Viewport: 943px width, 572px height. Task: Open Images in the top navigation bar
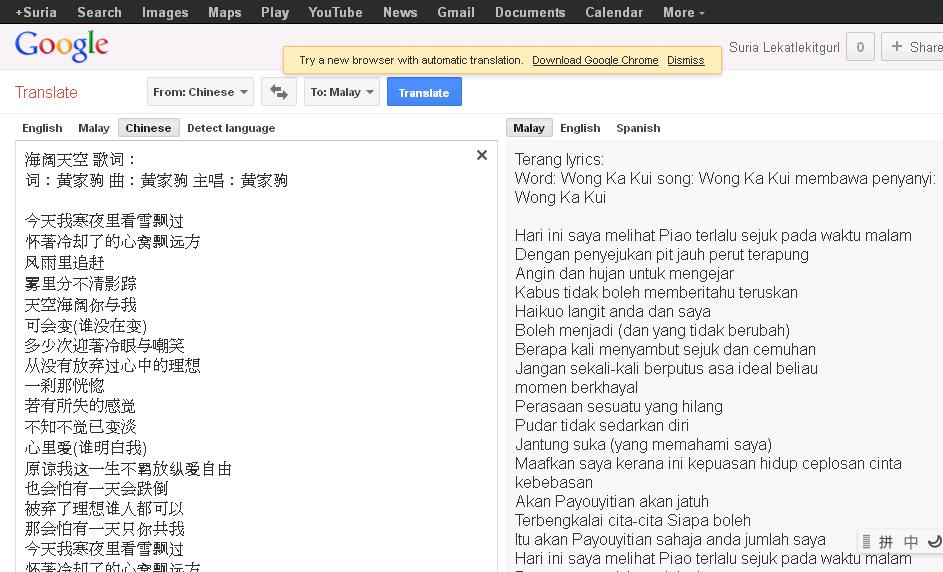point(165,12)
